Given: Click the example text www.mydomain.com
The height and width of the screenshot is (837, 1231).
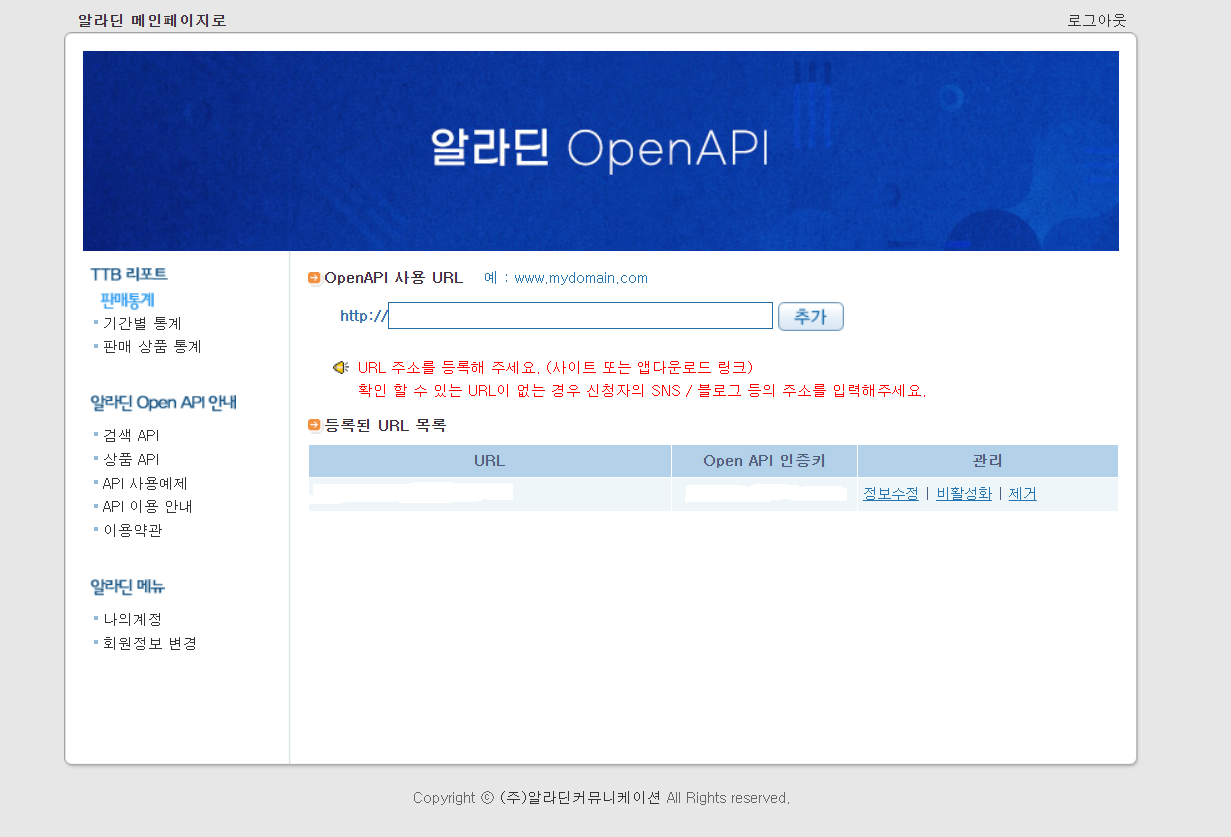Looking at the screenshot, I should coord(581,278).
